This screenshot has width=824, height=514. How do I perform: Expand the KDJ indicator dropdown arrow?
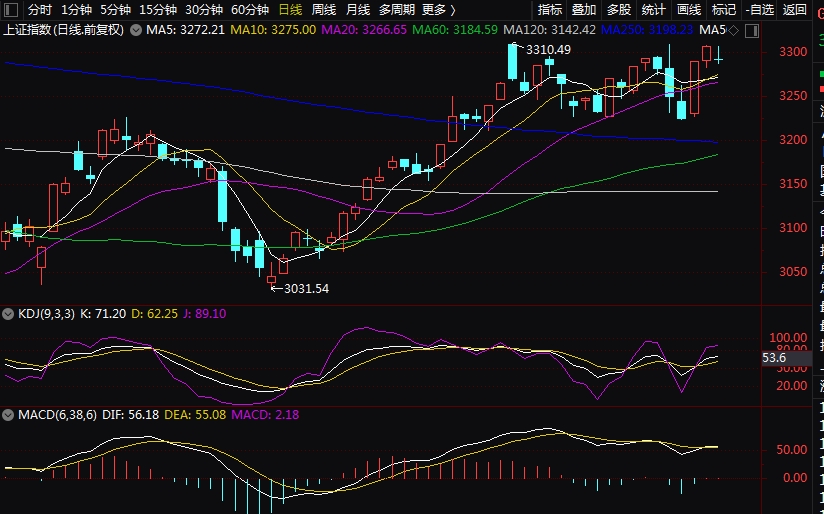tap(10, 314)
